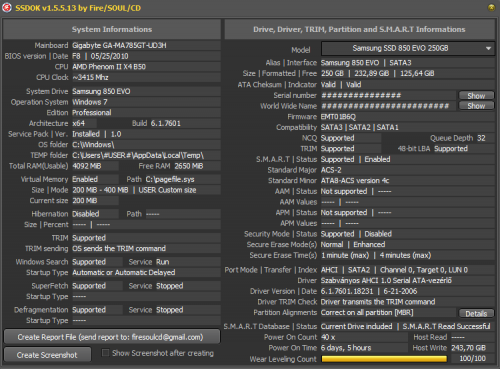Image resolution: width=500 pixels, height=369 pixels.
Task: Open Partition Alignments Details
Action: click(476, 313)
